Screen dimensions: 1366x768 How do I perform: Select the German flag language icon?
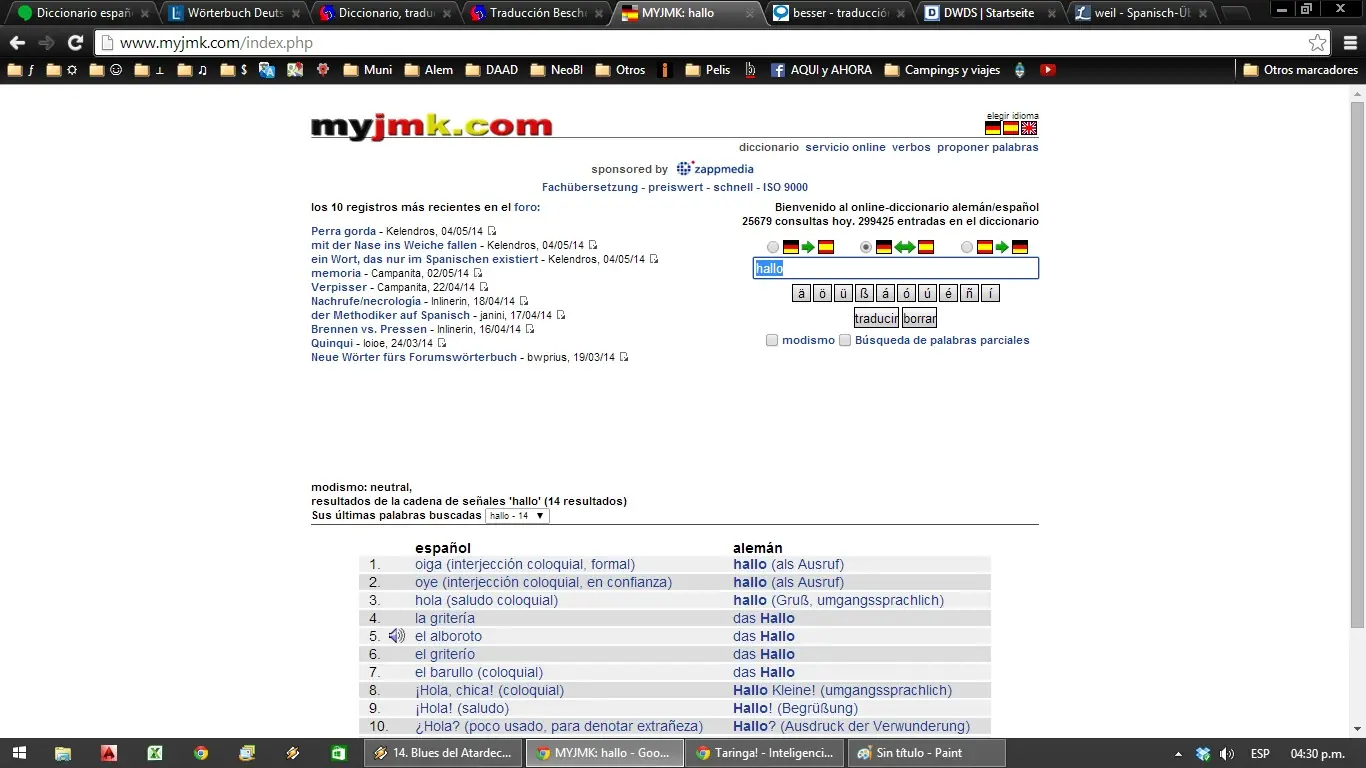click(x=993, y=128)
